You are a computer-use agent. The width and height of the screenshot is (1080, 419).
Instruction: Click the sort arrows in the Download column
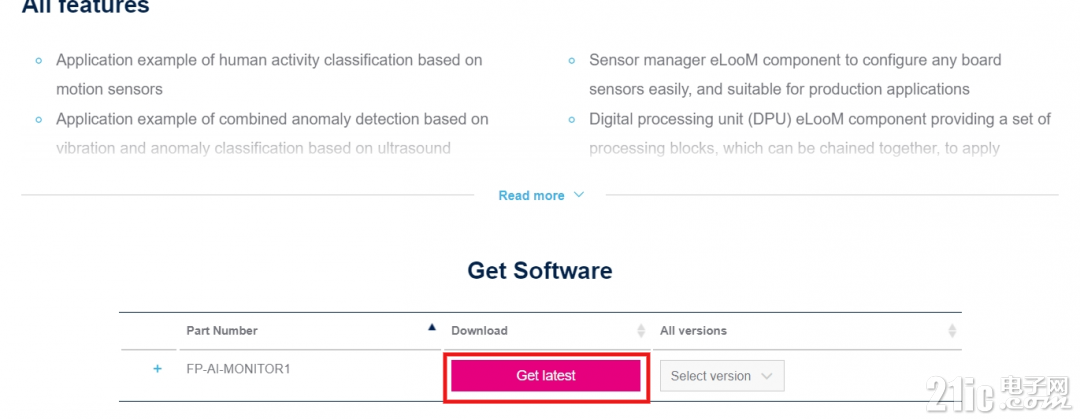pyautogui.click(x=641, y=331)
